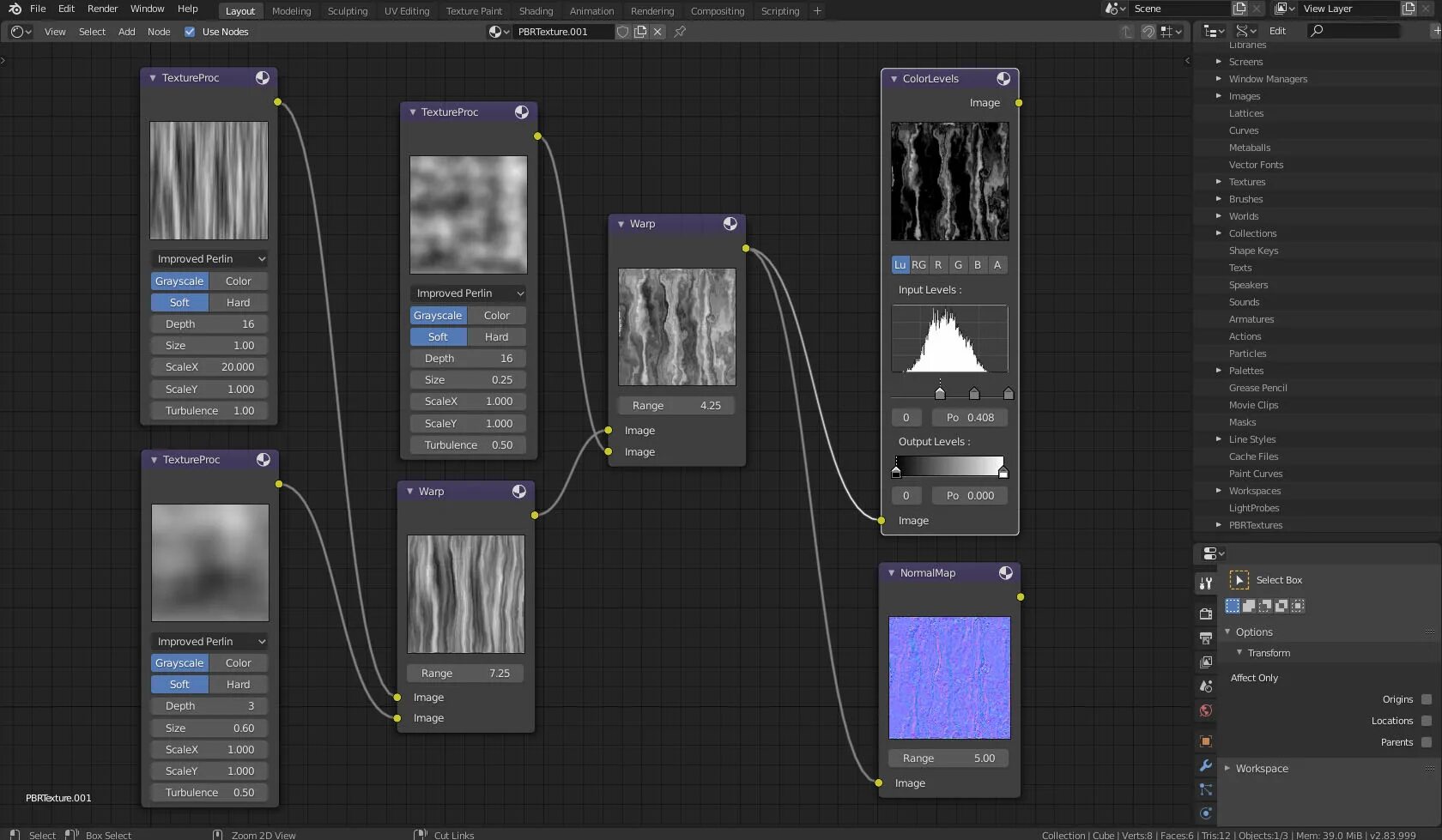
Task: Click the Add workspace plus tab
Action: tap(817, 11)
